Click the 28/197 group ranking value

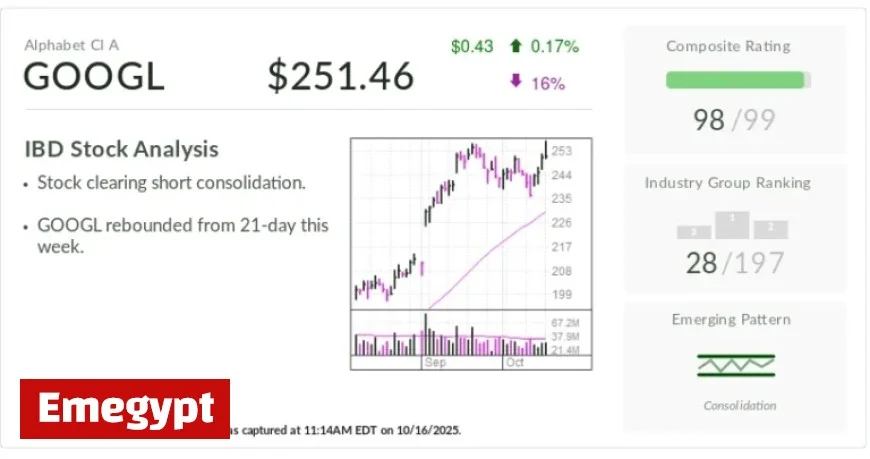click(x=734, y=263)
